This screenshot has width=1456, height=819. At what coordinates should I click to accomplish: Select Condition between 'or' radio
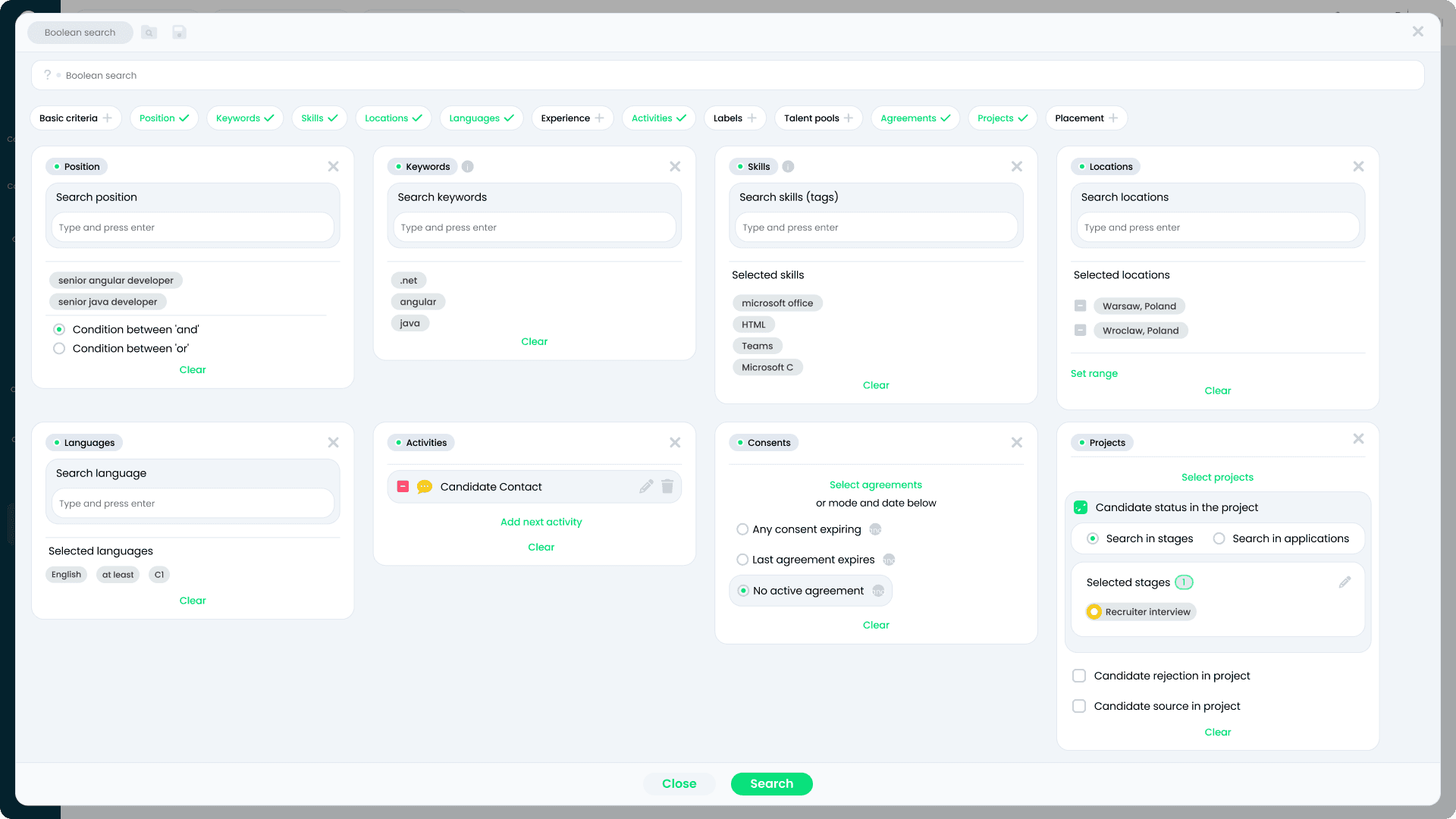[x=59, y=349]
